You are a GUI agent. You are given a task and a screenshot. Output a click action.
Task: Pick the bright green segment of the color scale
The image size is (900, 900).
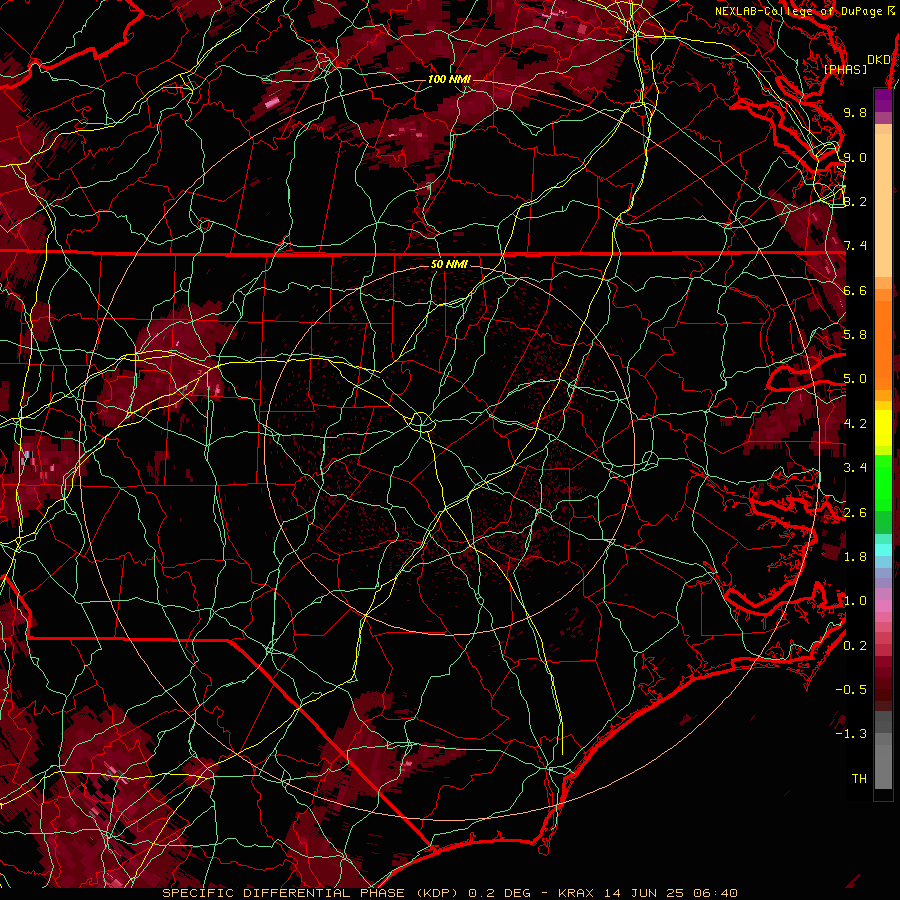click(x=883, y=482)
